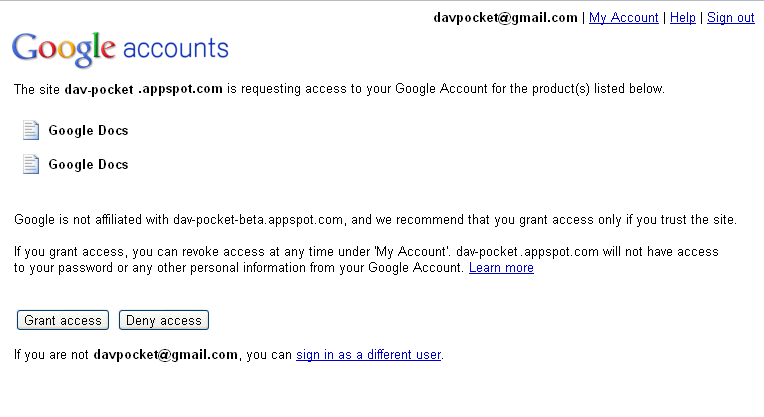Viewport: 764px width, 417px height.
Task: Click the second Google Docs document icon
Action: [31, 164]
